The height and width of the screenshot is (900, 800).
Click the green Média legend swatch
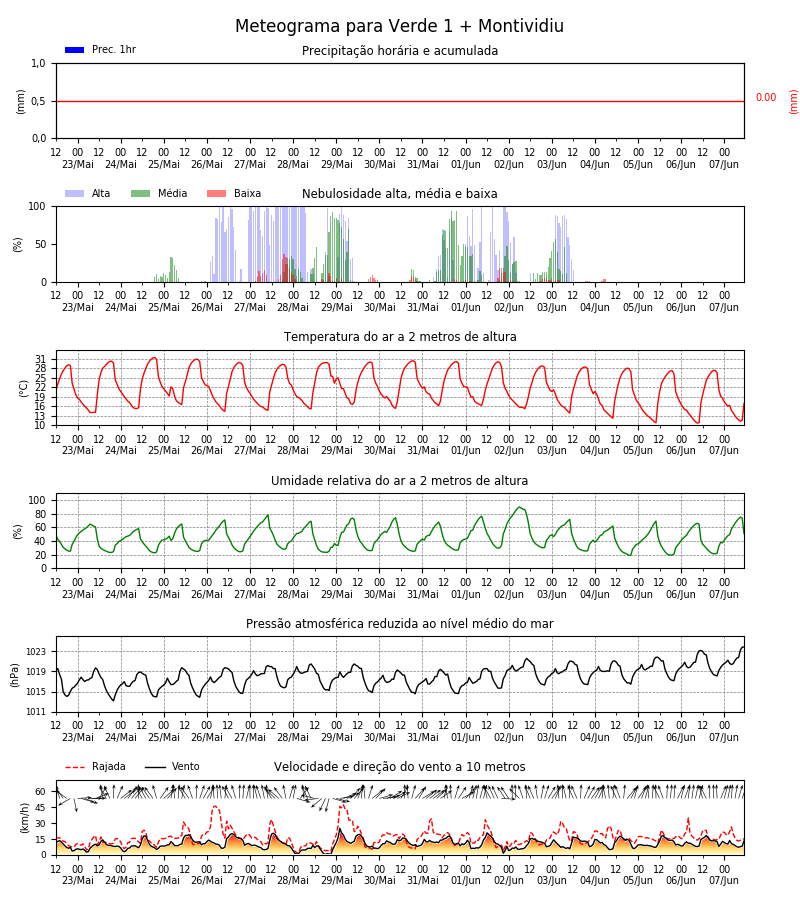(141, 193)
